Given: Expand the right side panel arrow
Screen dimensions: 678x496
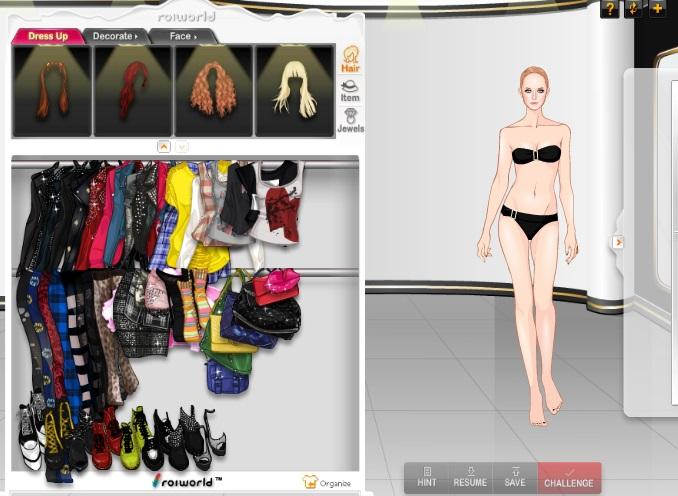Looking at the screenshot, I should pos(618,242).
